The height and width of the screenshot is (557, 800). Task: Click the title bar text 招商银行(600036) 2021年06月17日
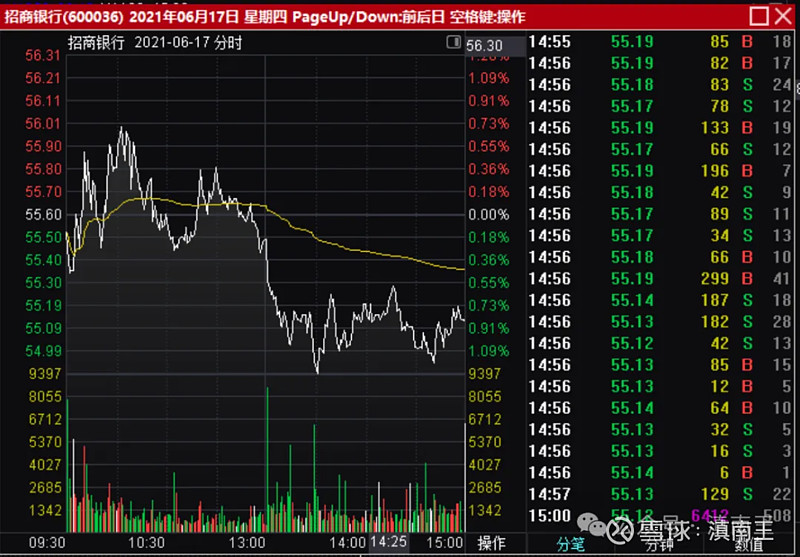coord(121,17)
